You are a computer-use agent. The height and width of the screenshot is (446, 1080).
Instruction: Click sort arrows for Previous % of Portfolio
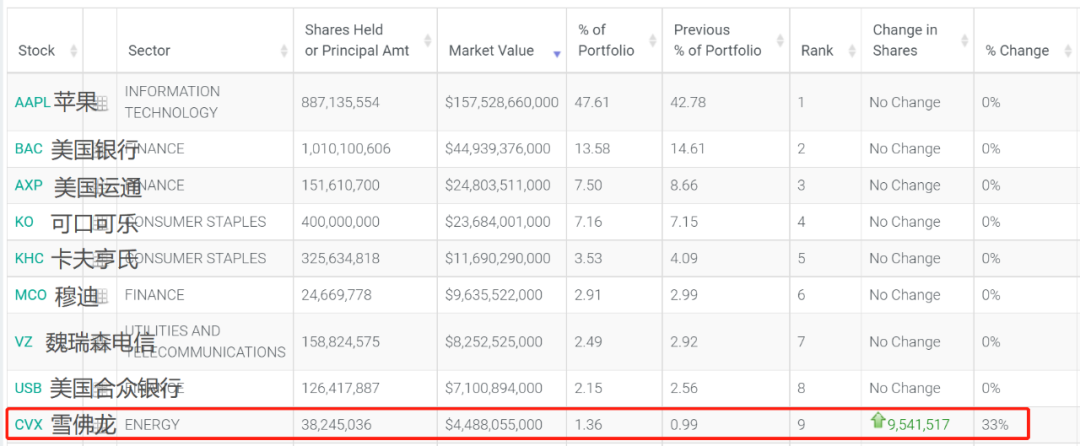[780, 40]
